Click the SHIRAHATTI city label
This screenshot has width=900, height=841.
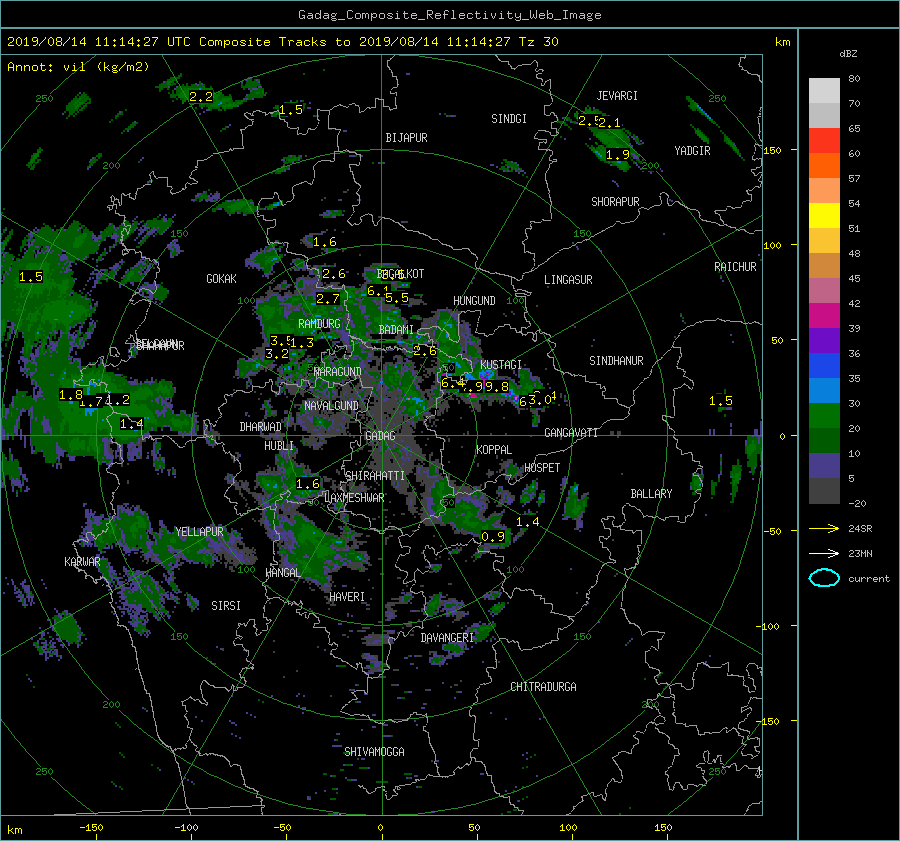pyautogui.click(x=375, y=476)
